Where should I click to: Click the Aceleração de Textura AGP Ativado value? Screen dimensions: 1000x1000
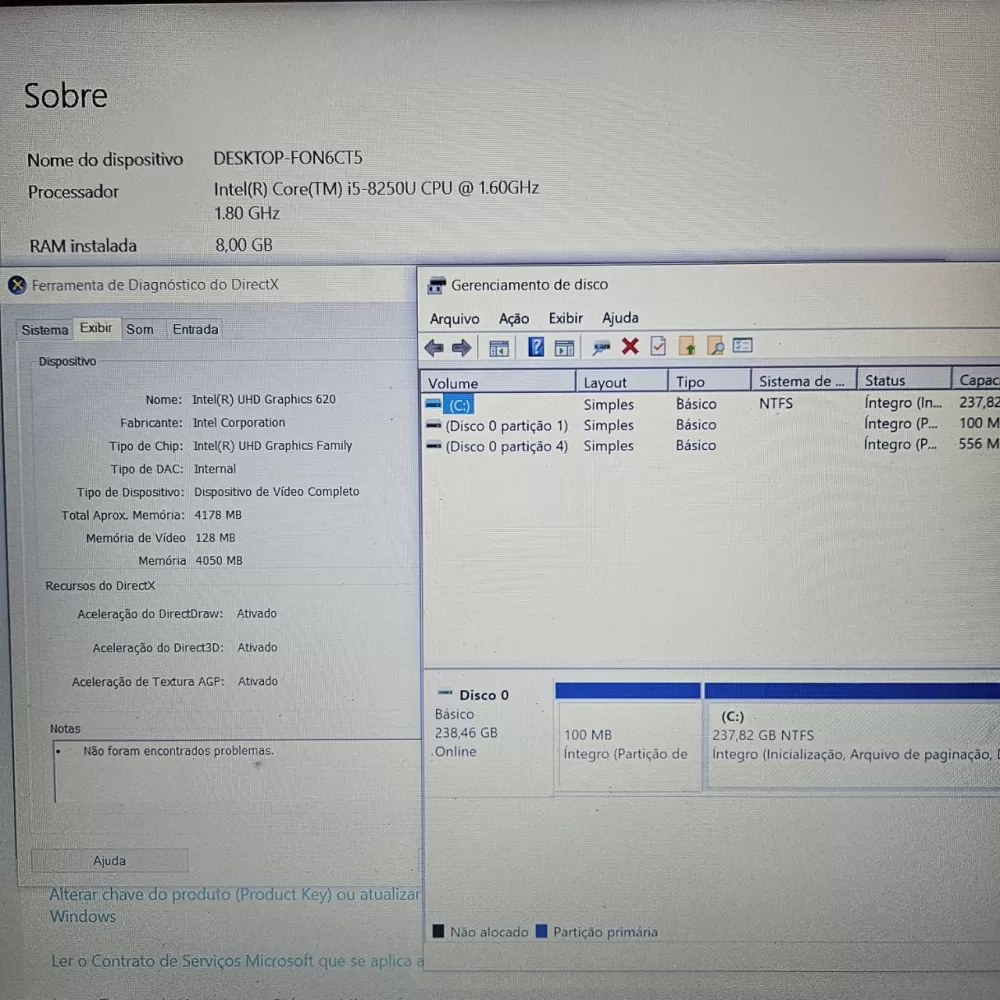pos(258,681)
